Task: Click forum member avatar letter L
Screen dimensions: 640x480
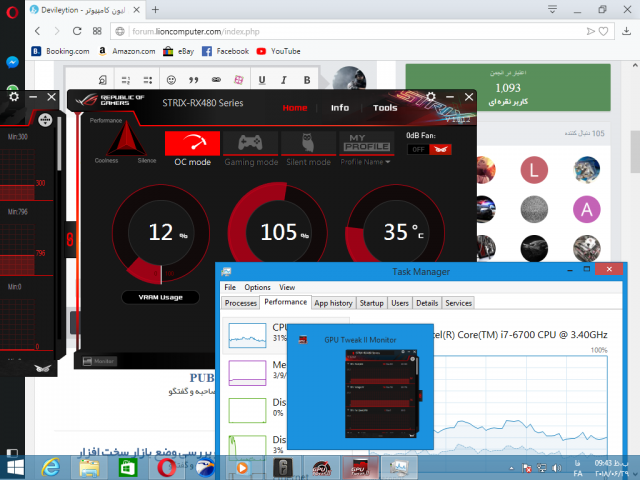Action: 534,170
